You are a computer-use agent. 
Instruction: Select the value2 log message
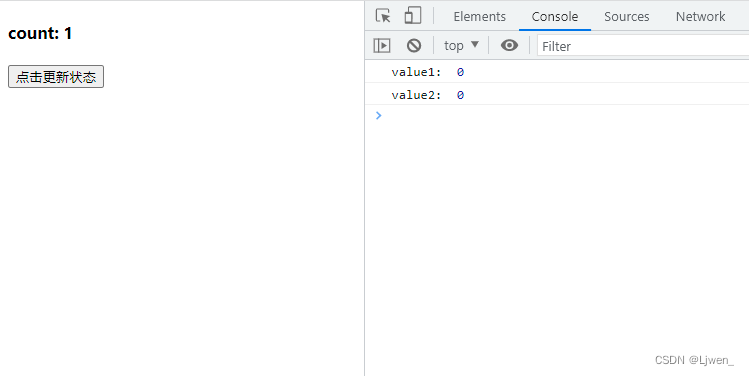(557, 95)
